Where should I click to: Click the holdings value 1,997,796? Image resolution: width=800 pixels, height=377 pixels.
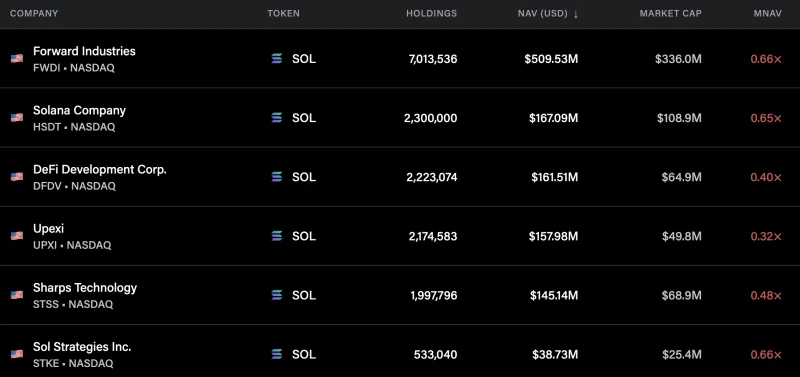pyautogui.click(x=434, y=296)
